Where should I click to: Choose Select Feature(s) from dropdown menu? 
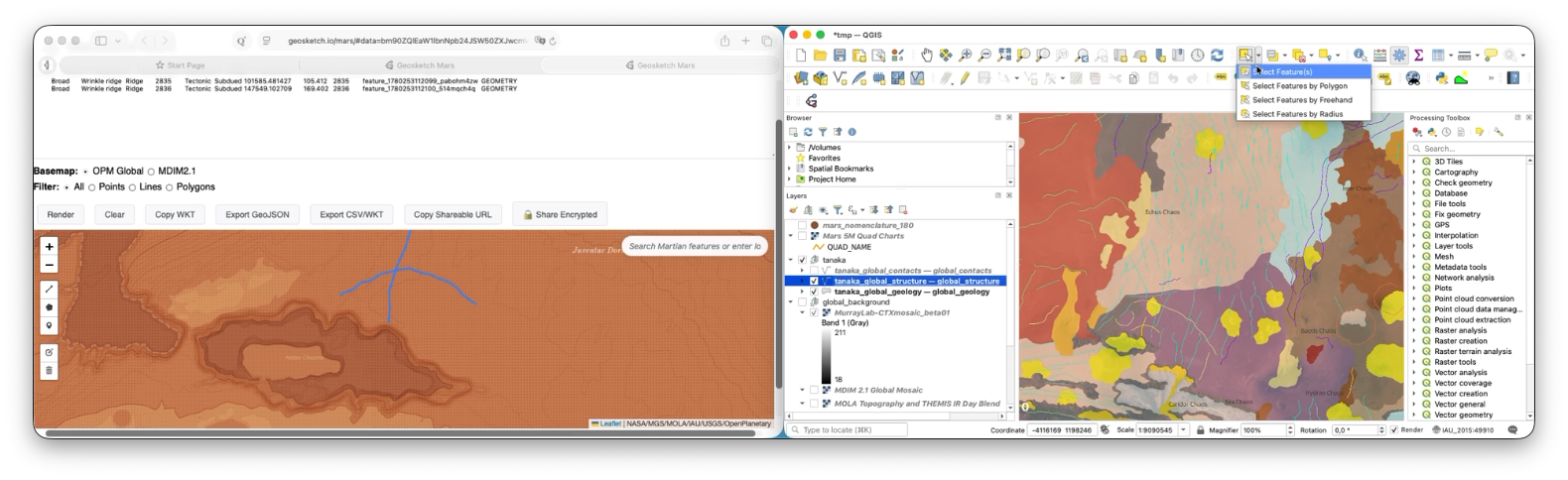pos(1304,71)
